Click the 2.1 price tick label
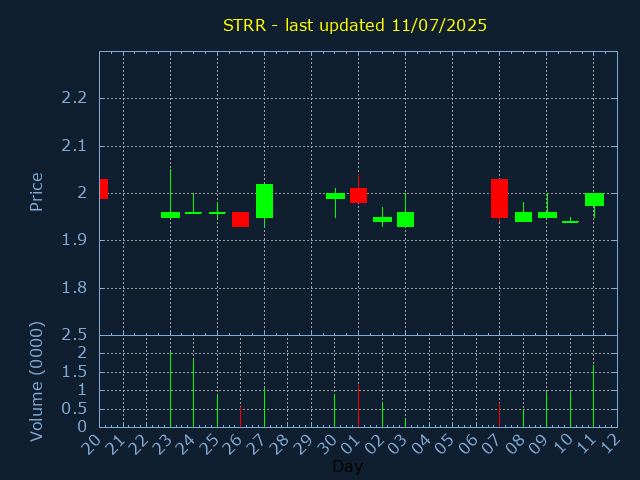The image size is (640, 480). [x=74, y=146]
